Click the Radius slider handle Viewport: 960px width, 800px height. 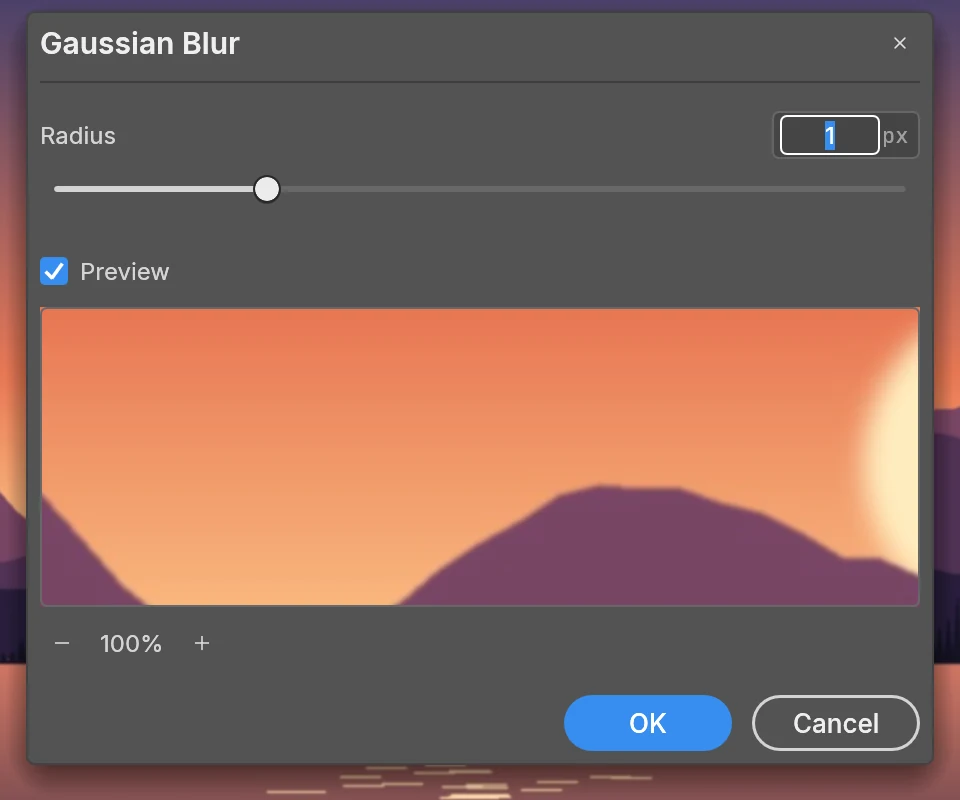(x=267, y=189)
